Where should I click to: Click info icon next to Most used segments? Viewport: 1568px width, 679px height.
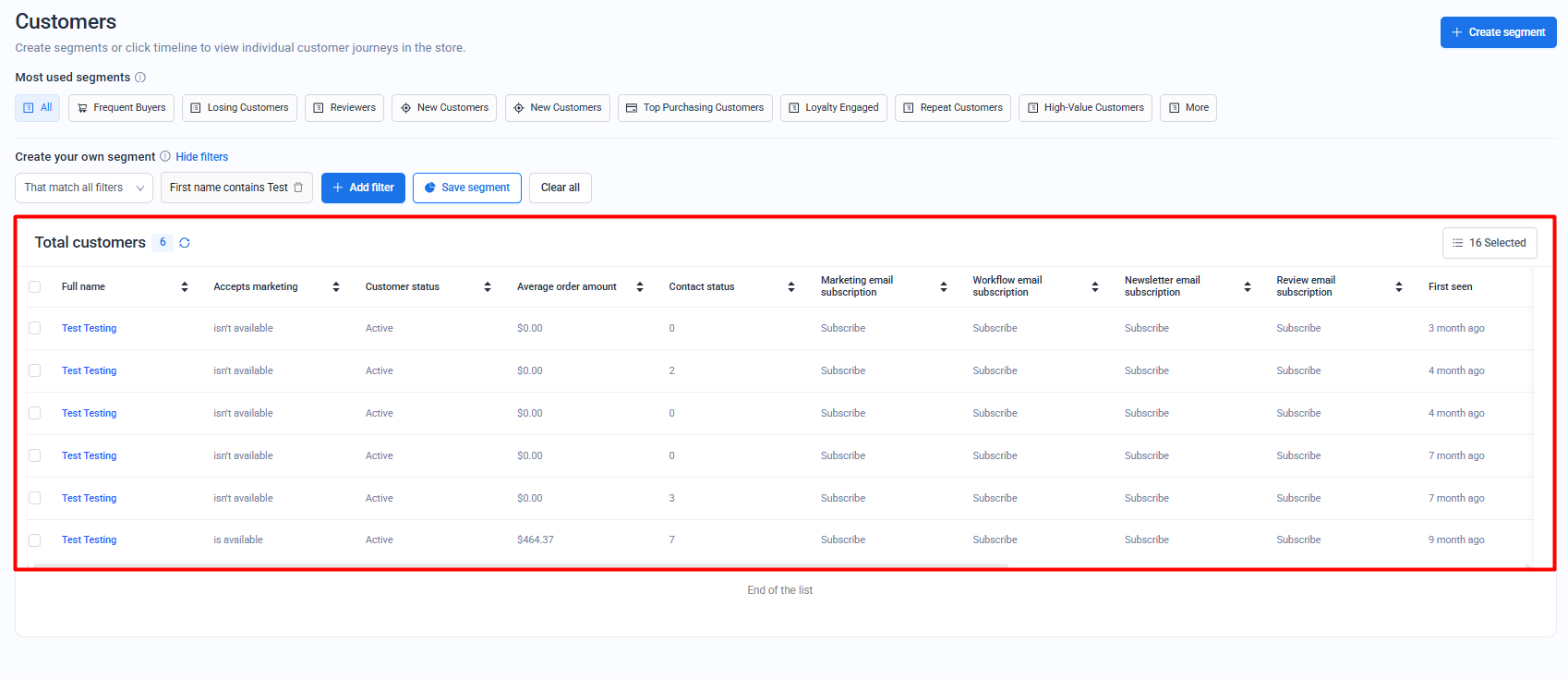pyautogui.click(x=140, y=78)
